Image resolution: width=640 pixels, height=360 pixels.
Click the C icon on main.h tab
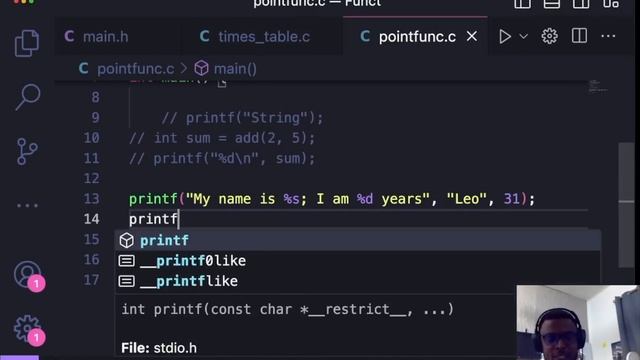[x=69, y=37]
